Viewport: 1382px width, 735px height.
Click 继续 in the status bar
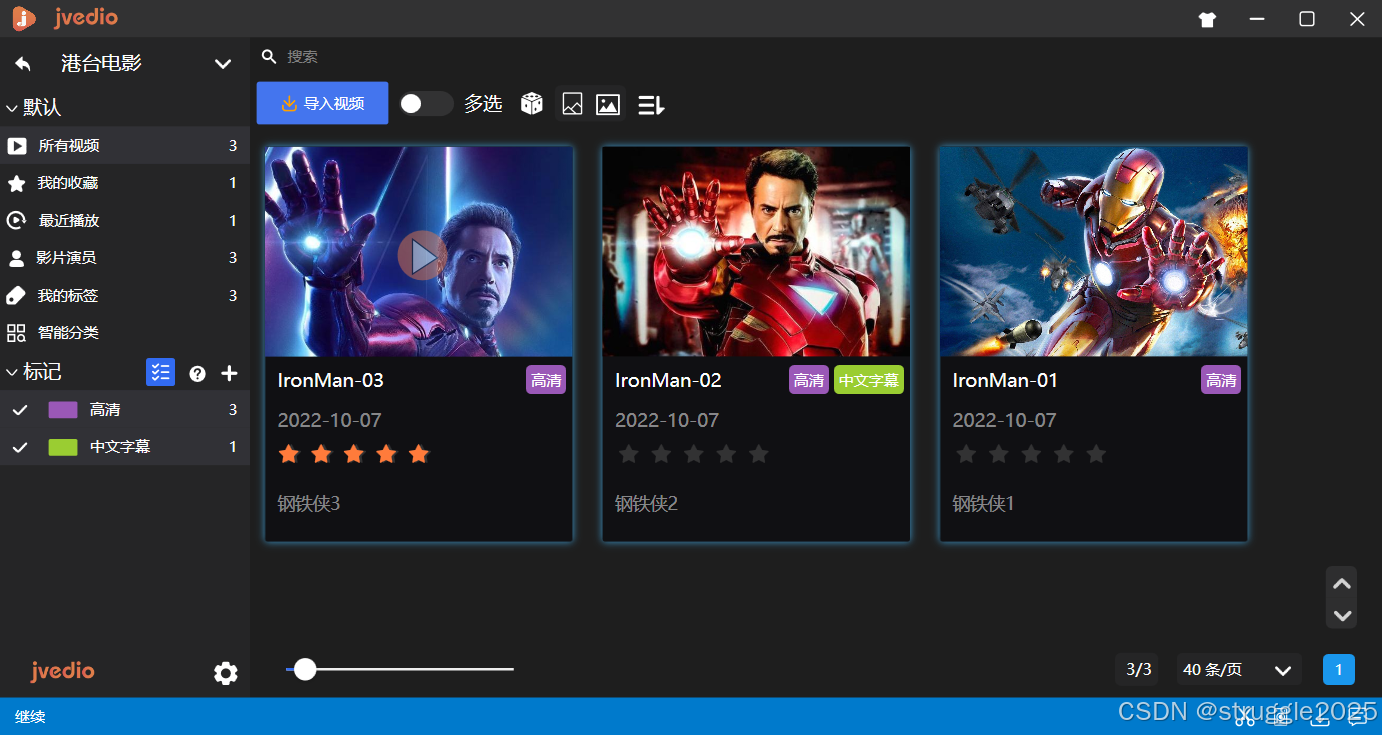click(30, 717)
